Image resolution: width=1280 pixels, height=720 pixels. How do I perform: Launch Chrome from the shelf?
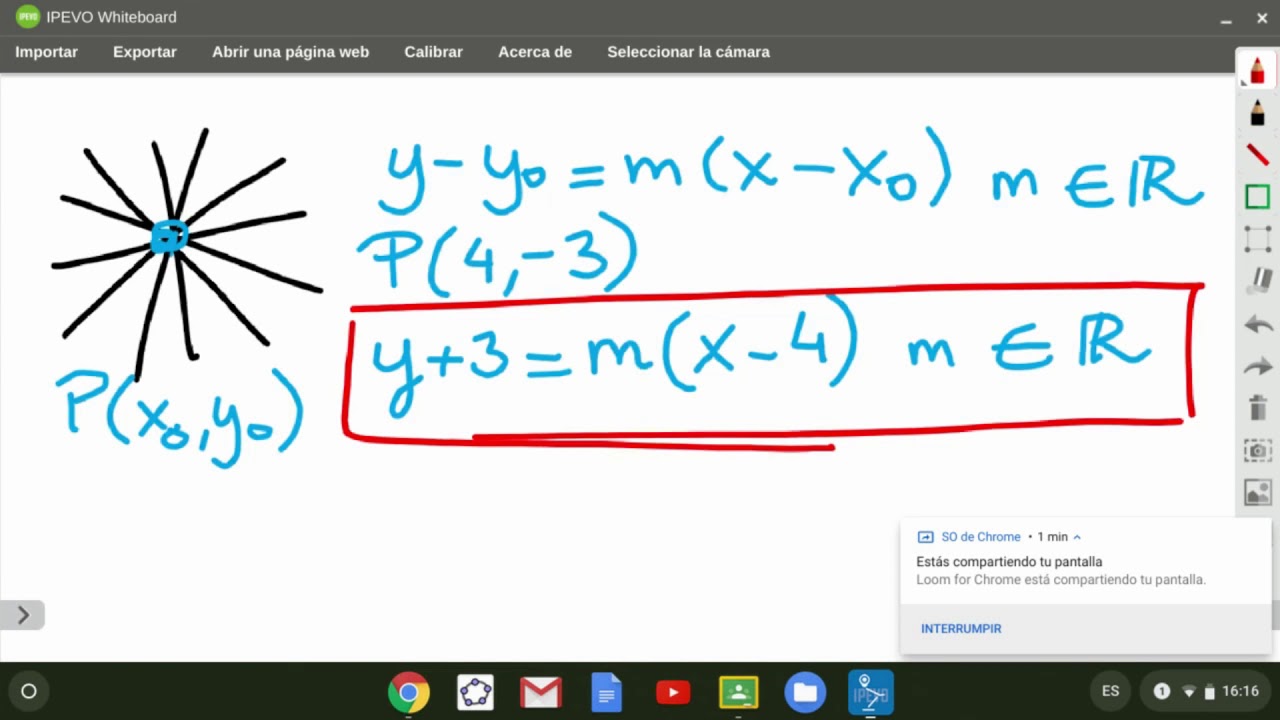409,693
